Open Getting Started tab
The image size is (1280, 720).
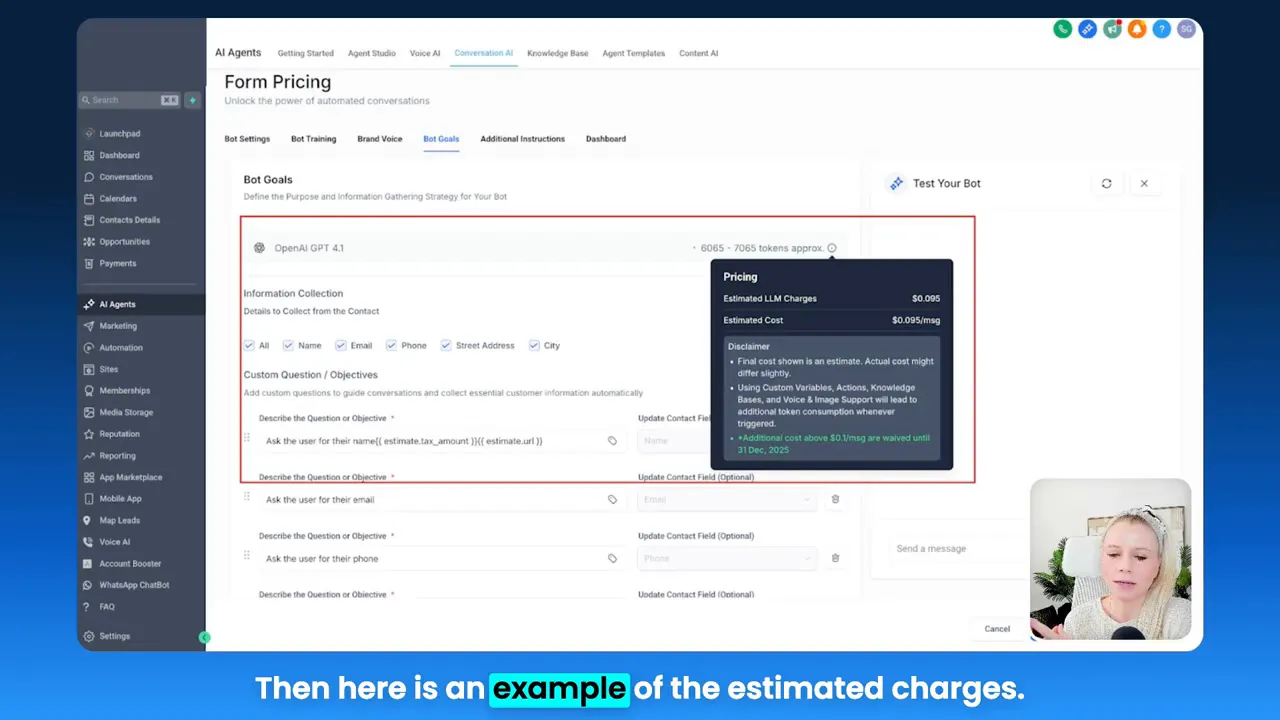pos(306,53)
